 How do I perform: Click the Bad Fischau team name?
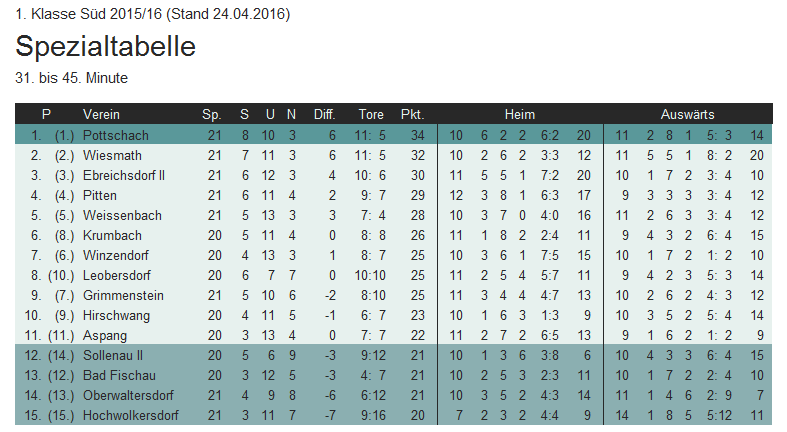point(116,375)
